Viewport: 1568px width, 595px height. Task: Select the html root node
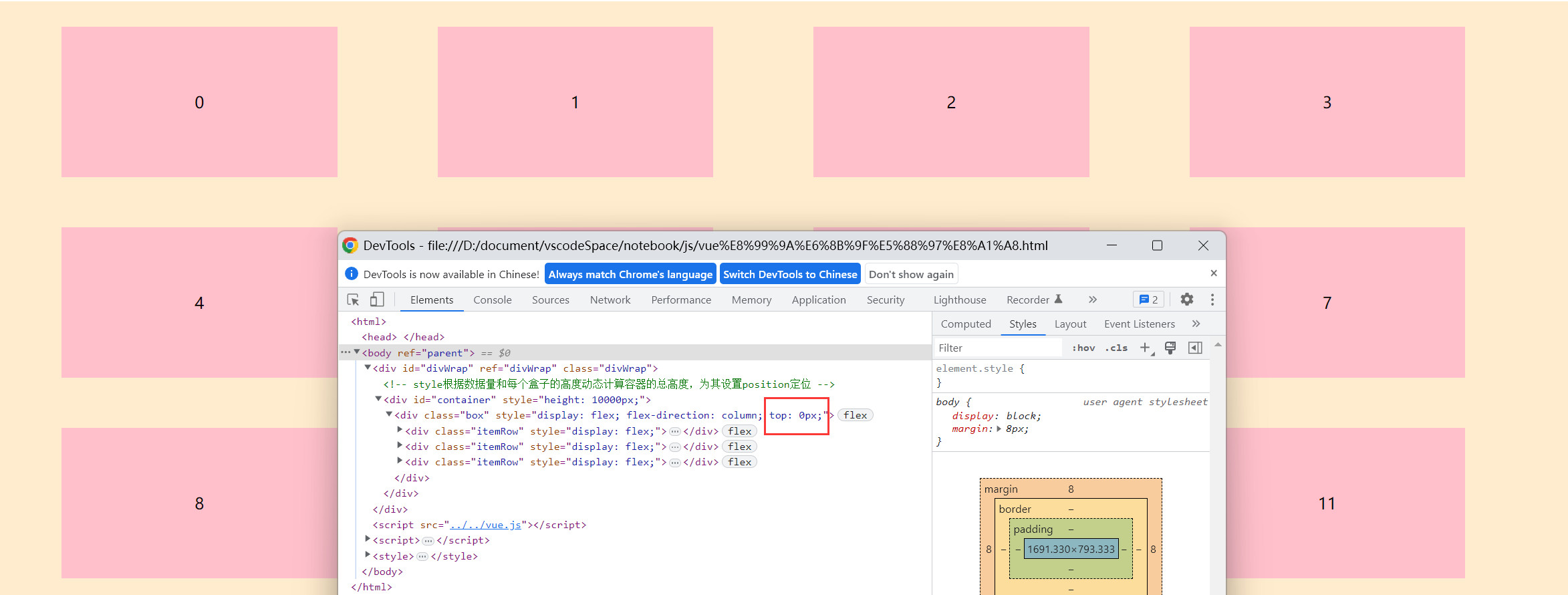[x=369, y=322]
